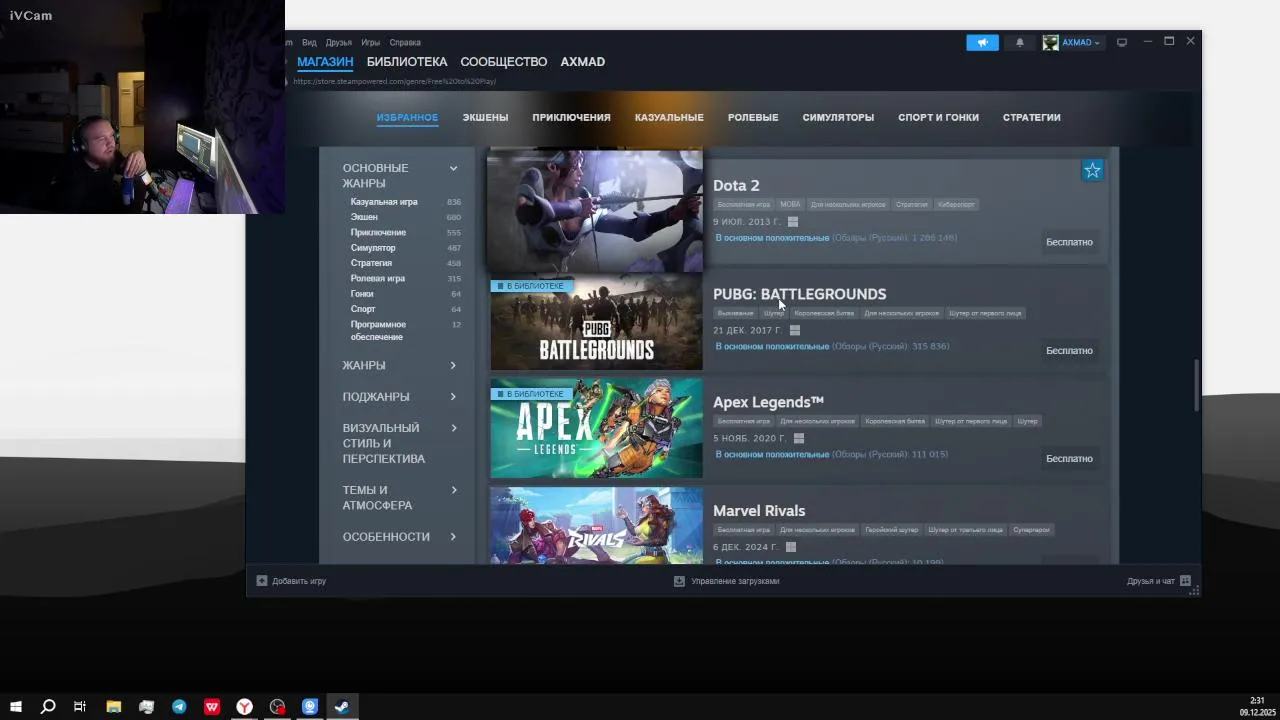The width and height of the screenshot is (1280, 720).
Task: Select ПРИКЛЮЧЕНИЯ store category
Action: coord(571,117)
